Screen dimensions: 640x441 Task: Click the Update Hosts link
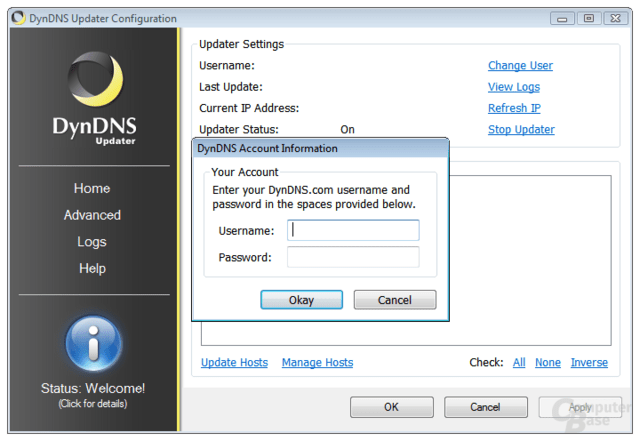click(234, 362)
